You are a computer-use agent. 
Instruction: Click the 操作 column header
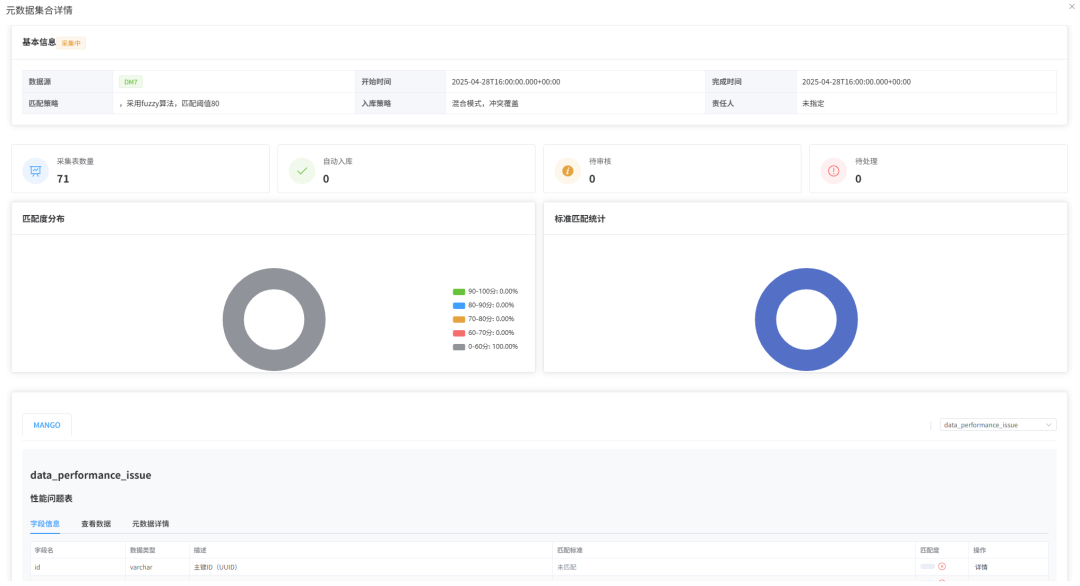(979, 550)
